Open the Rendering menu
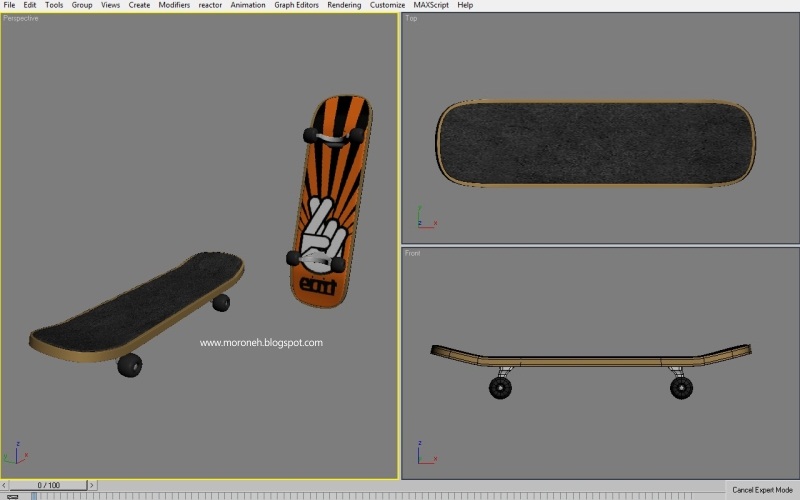Viewport: 800px width, 500px height. click(344, 5)
